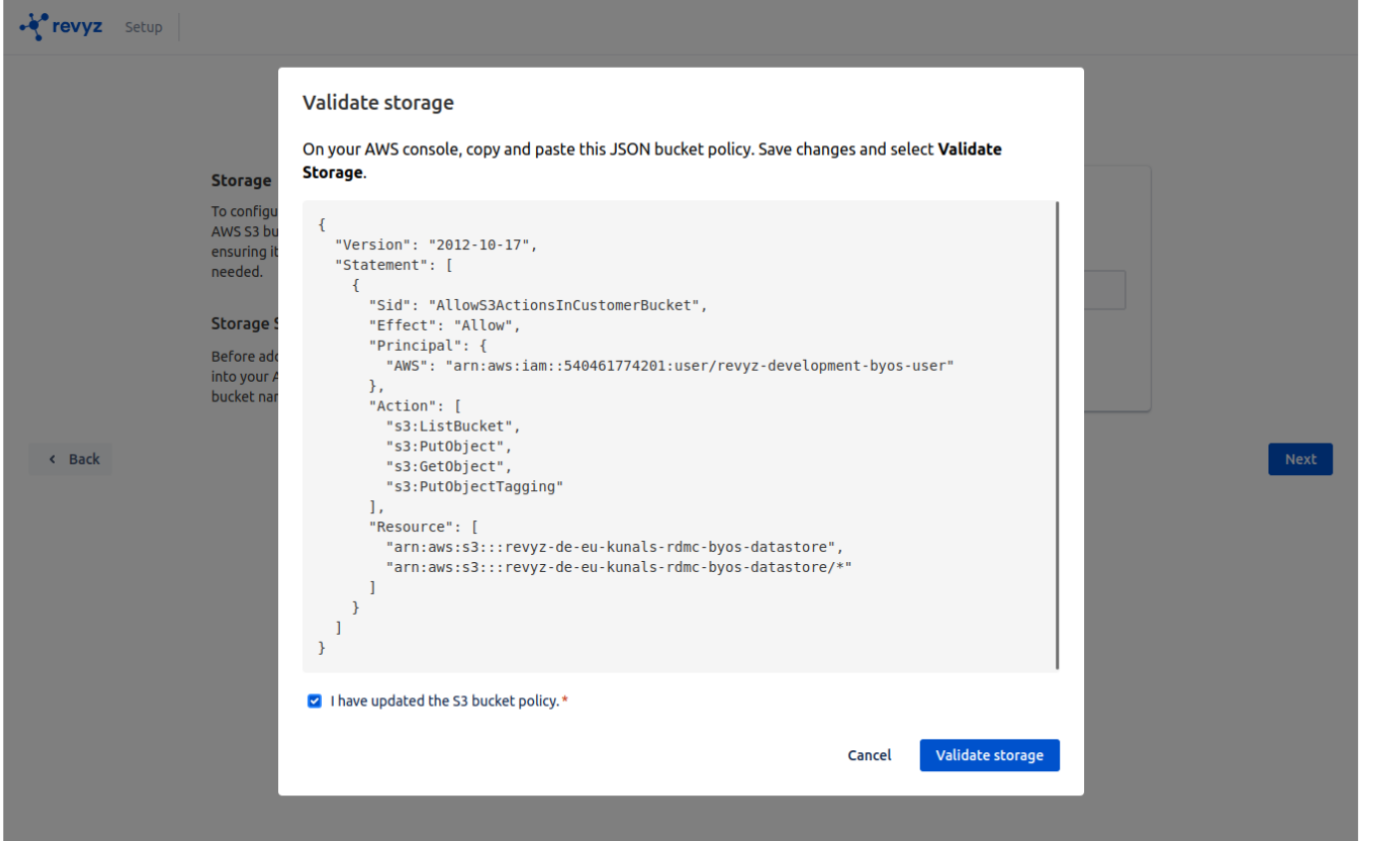Click the Next button
Viewport: 1400px width, 841px height.
pos(1300,459)
